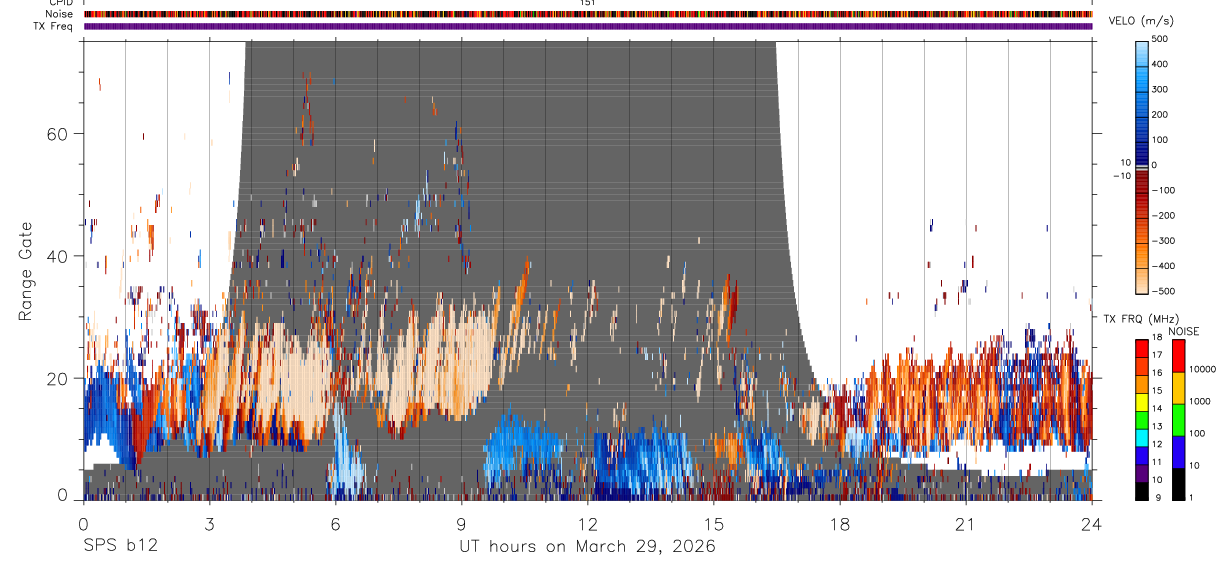1228x567 pixels.
Task: Click the VELO (m/s) colorbar title
Action: pos(1143,21)
